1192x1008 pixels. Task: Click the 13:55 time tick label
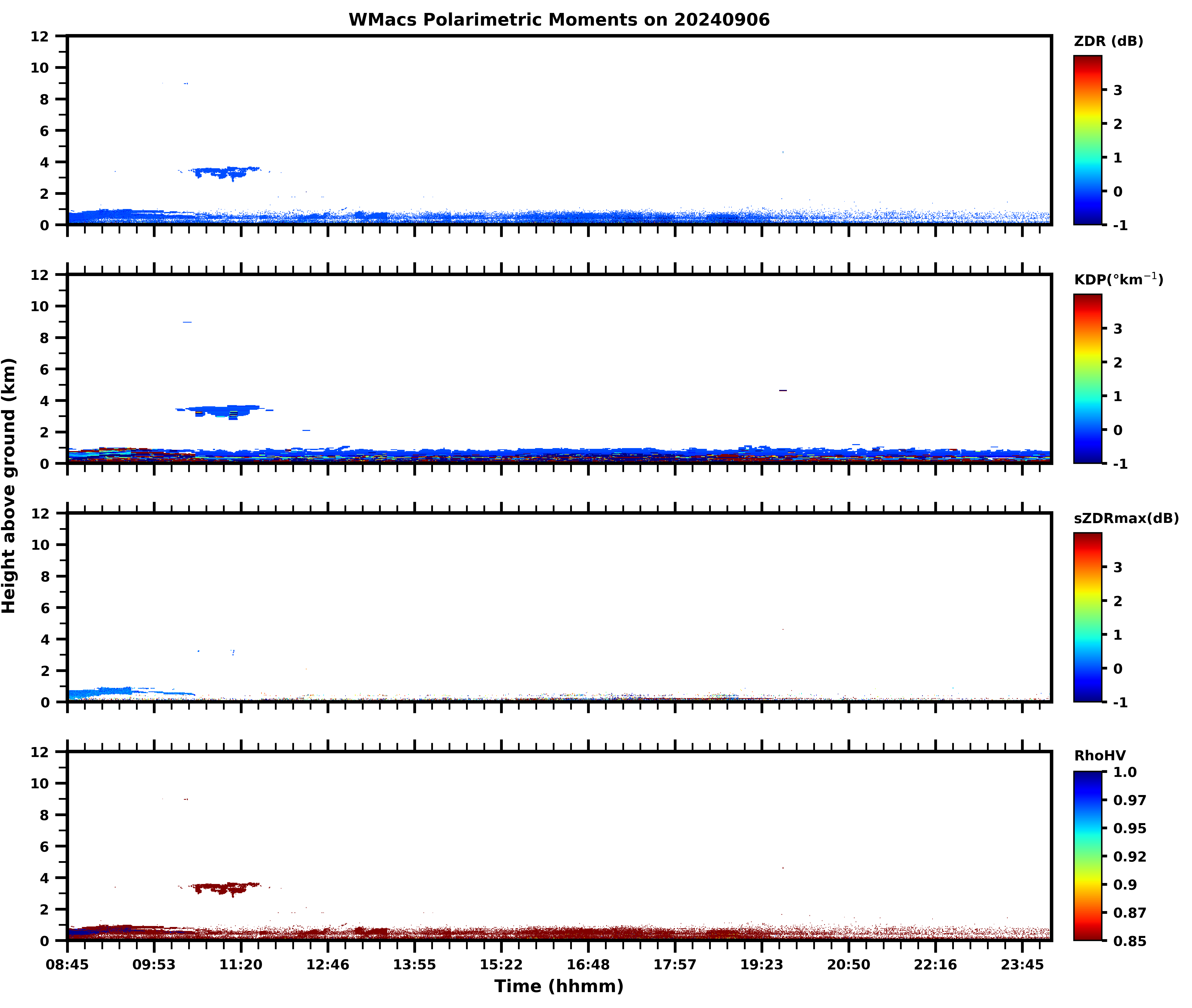tap(414, 965)
